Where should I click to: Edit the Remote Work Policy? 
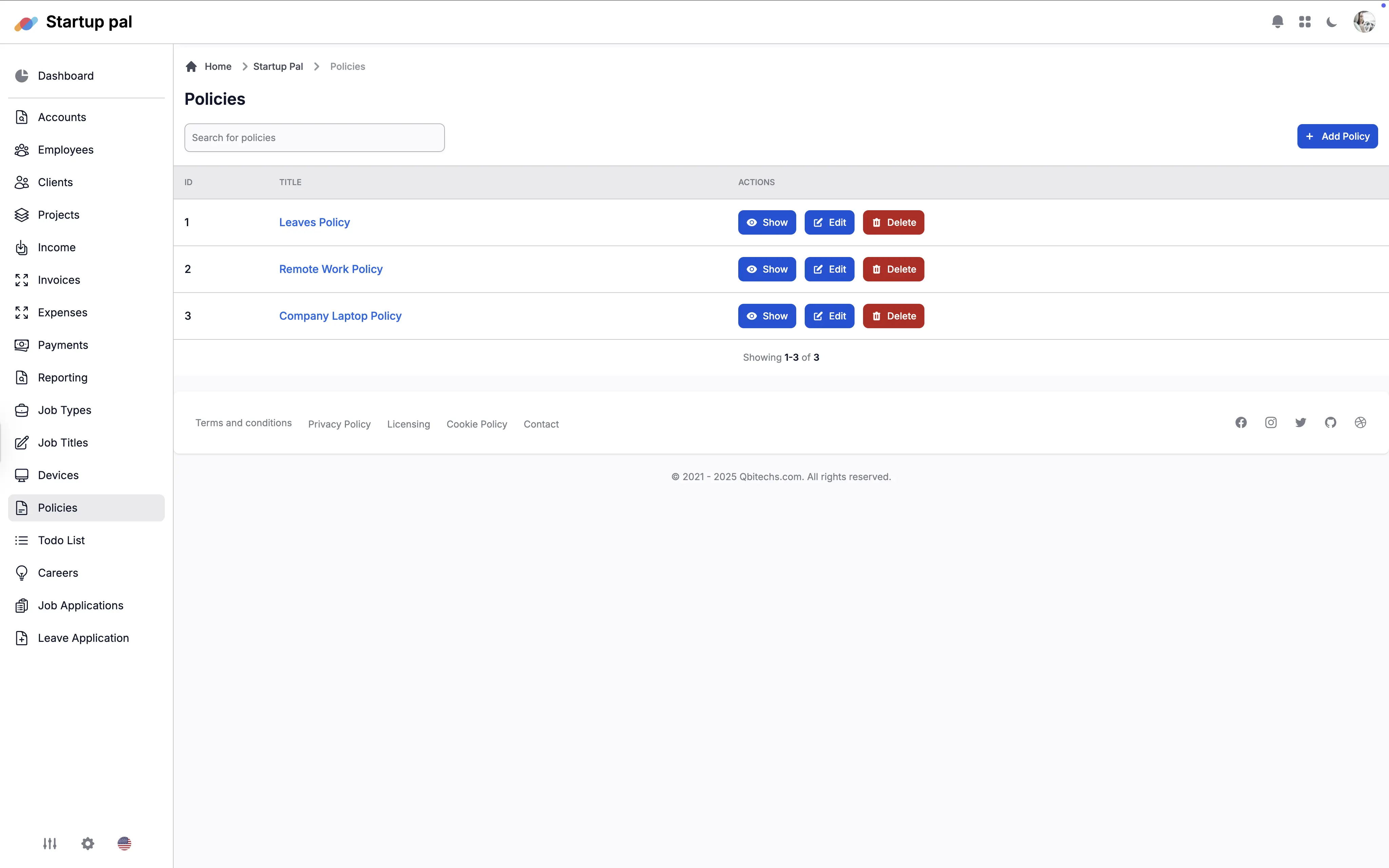click(x=829, y=269)
